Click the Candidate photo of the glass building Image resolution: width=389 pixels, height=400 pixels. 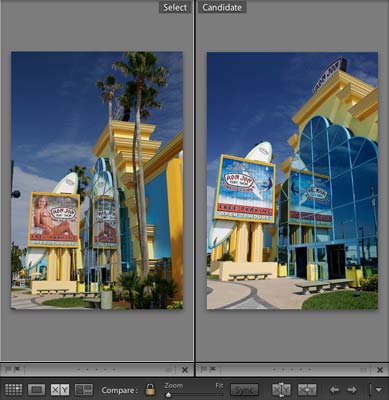(292, 181)
